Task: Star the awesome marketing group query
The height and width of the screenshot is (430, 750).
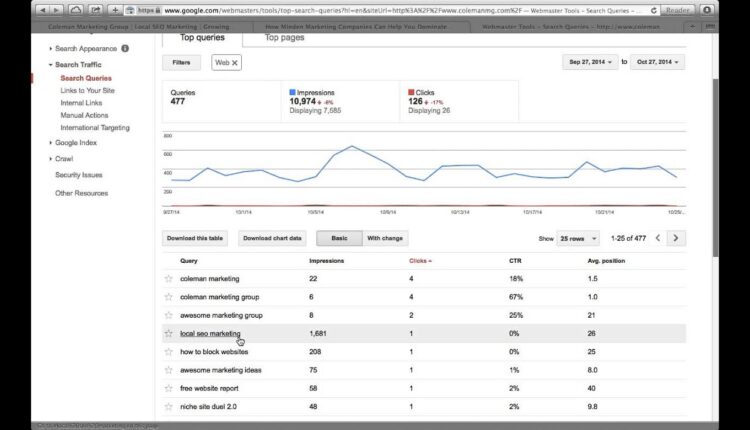Action: [x=168, y=315]
